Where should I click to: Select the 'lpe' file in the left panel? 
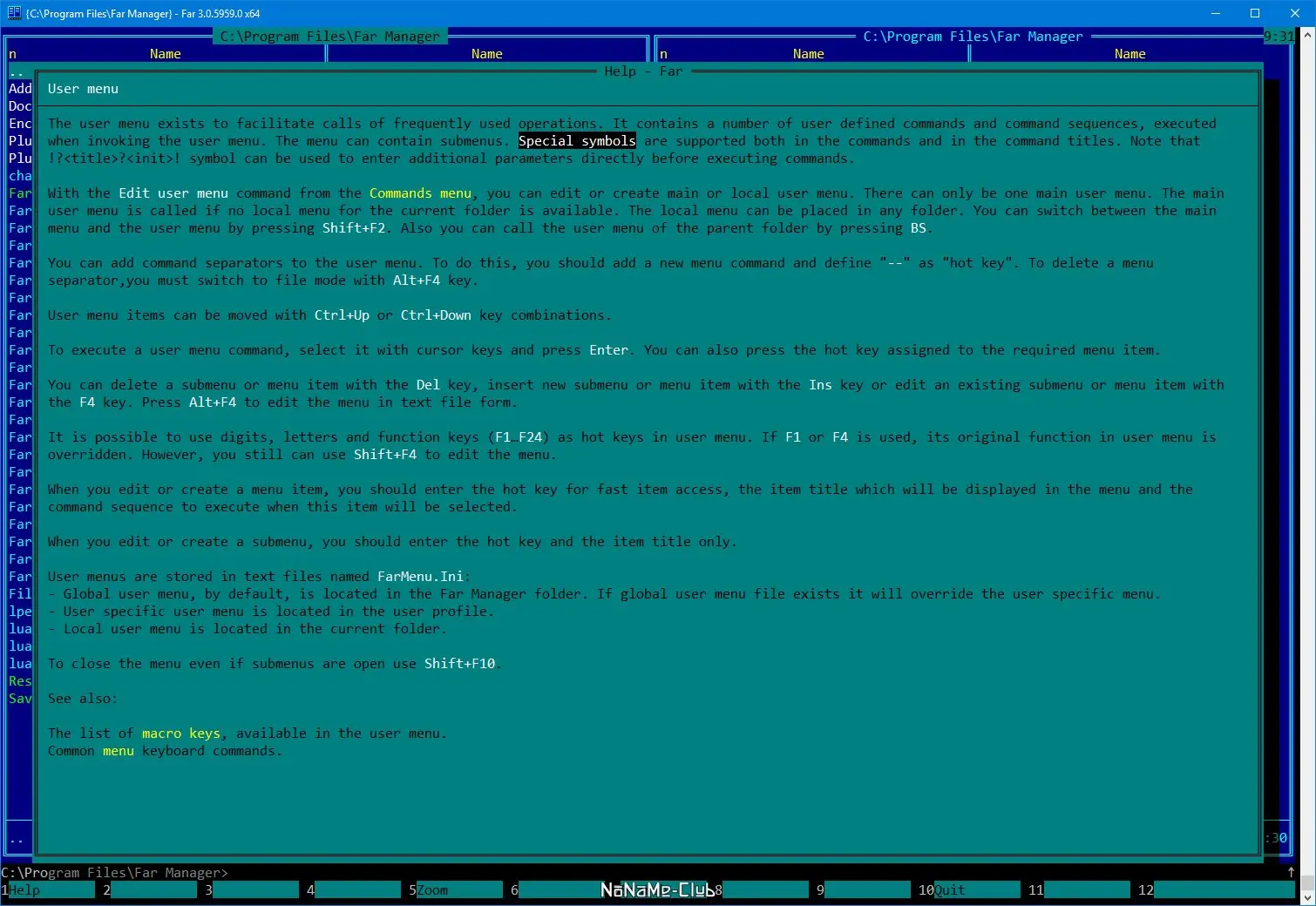[x=20, y=612]
